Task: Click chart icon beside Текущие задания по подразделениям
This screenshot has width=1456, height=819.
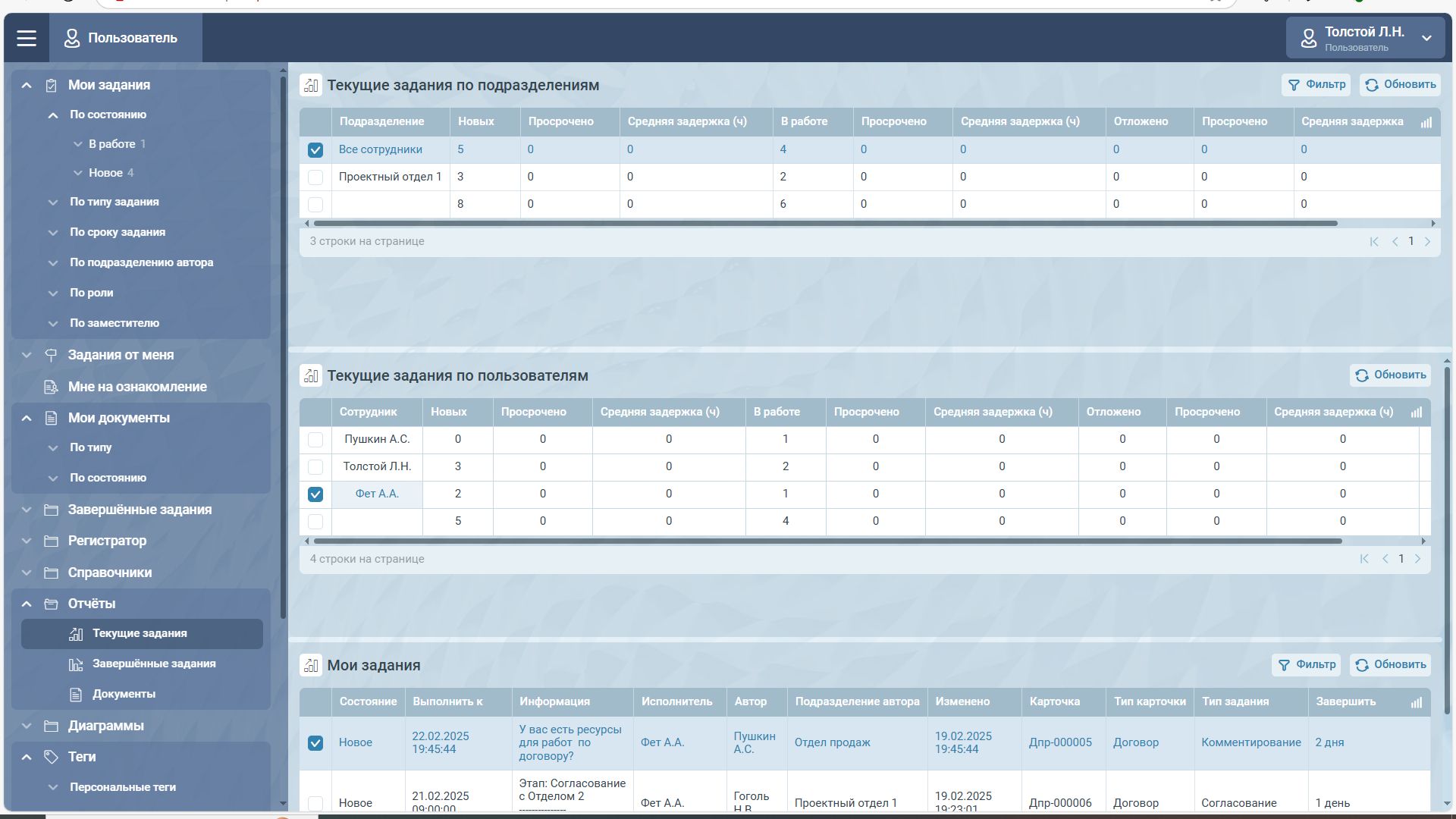Action: [311, 86]
